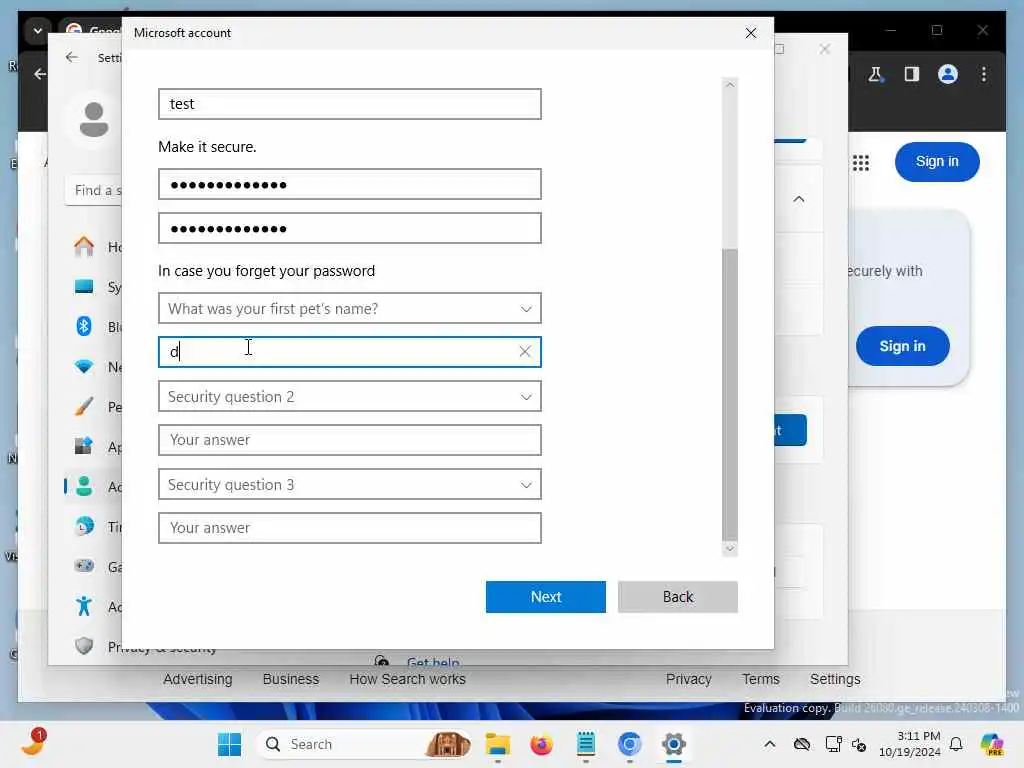Open Chrome Labs flask icon
The width and height of the screenshot is (1024, 768).
click(x=875, y=74)
